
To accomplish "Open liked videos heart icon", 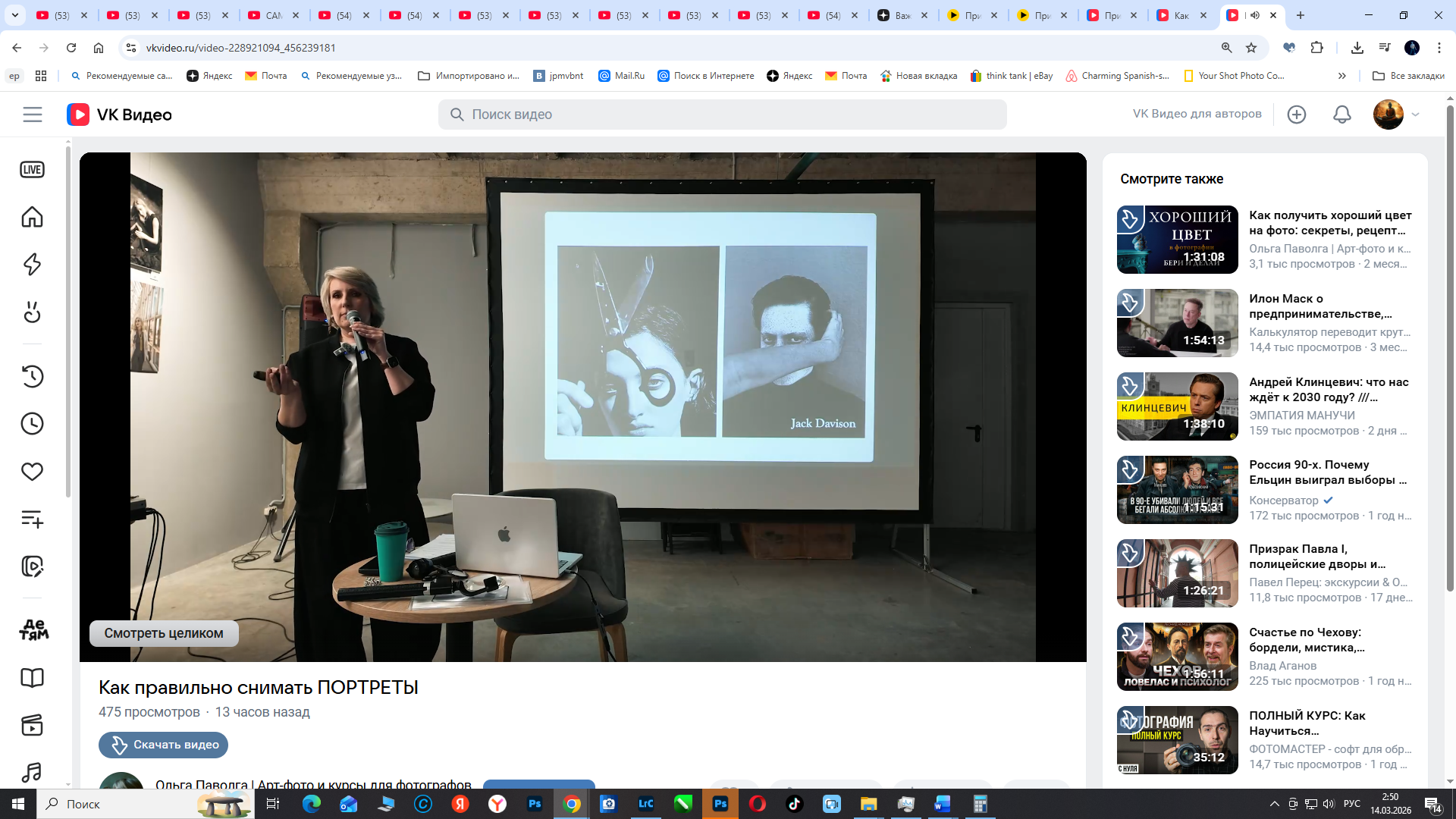I will 32,472.
